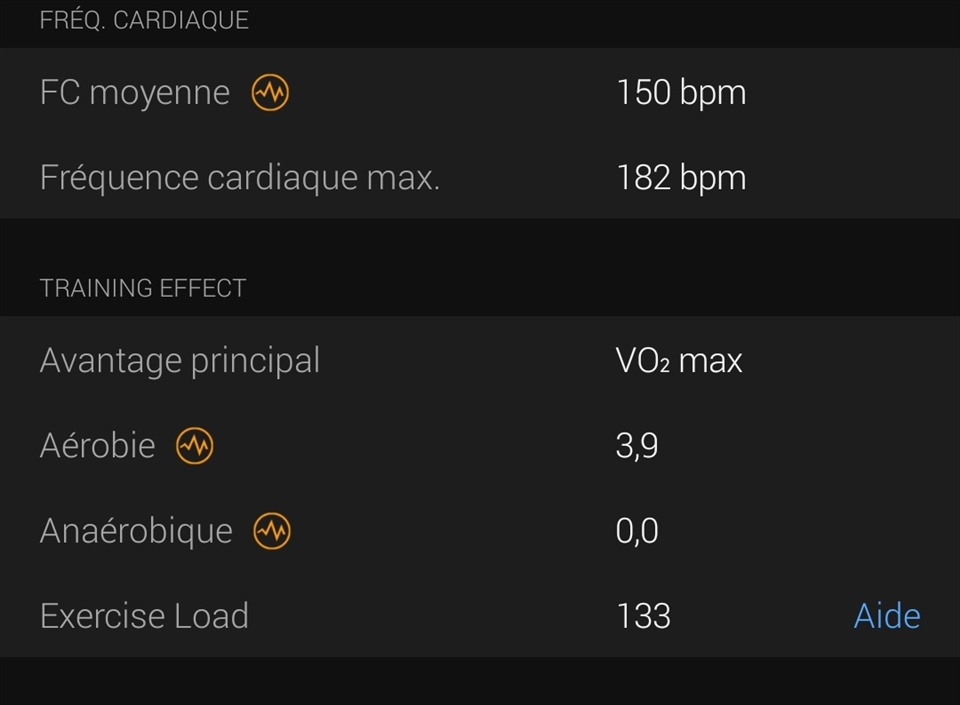The image size is (960, 705).
Task: Tap the FRÉQ. CARDIAQUE section header
Action: coord(144,20)
